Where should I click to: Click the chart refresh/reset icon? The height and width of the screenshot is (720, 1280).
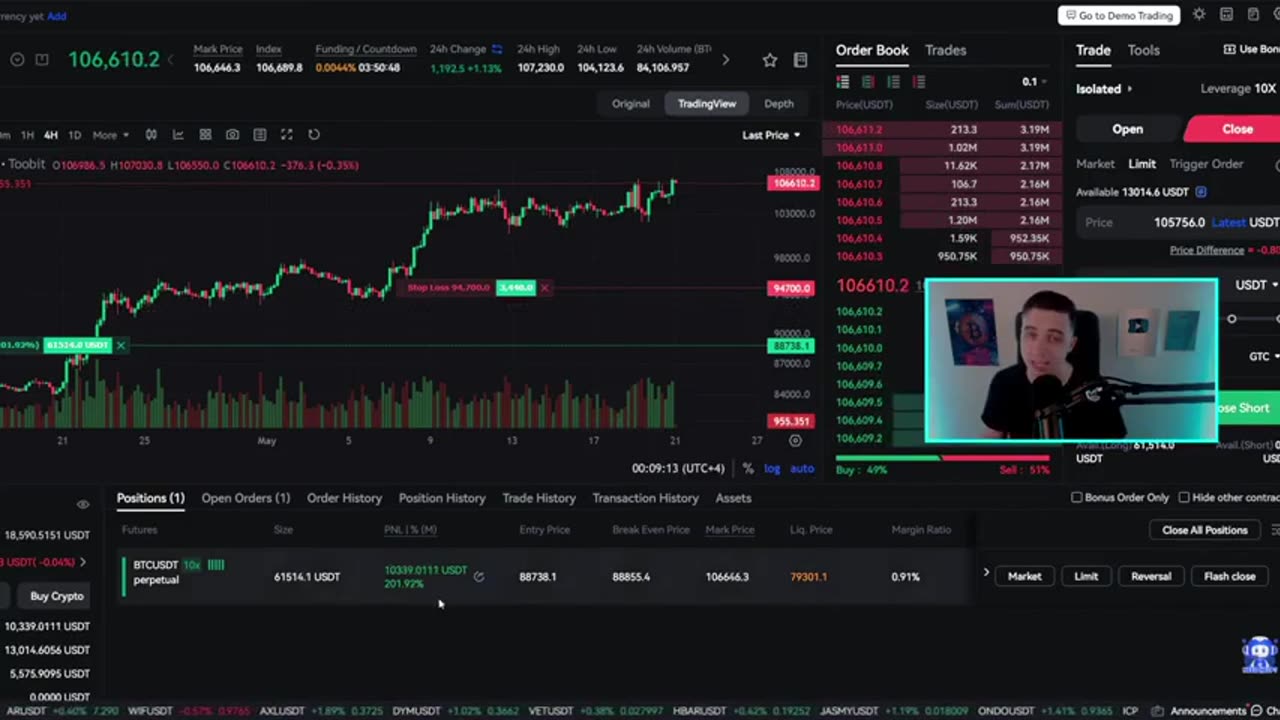coord(313,135)
